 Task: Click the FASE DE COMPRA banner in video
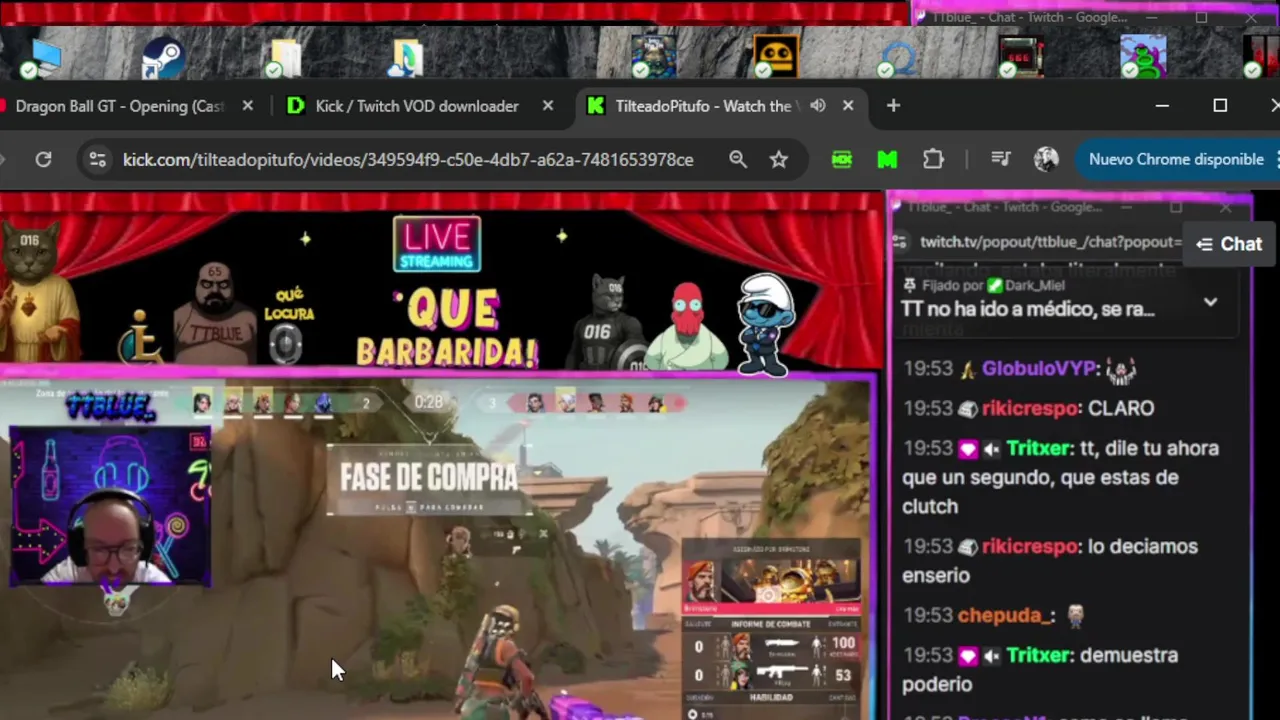pos(428,478)
